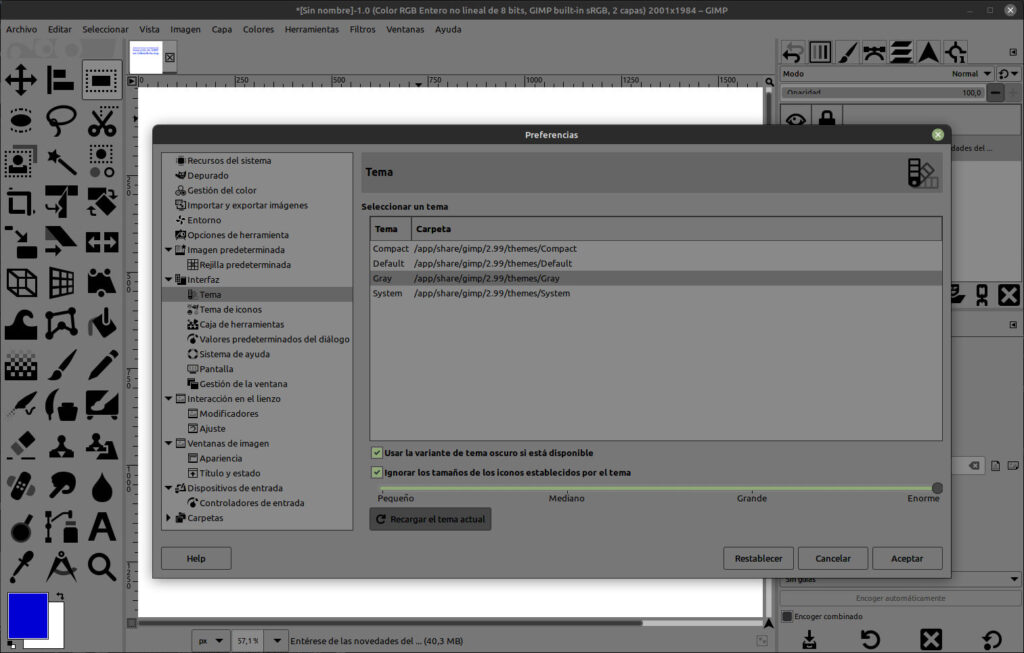
Task: Select the Paintbrush tool
Action: [61, 364]
